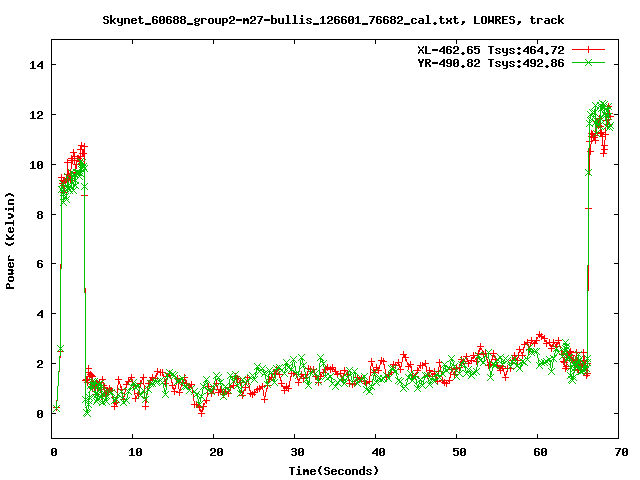Click the y-axis tick label 4
The height and width of the screenshot is (480, 640).
(x=40, y=314)
